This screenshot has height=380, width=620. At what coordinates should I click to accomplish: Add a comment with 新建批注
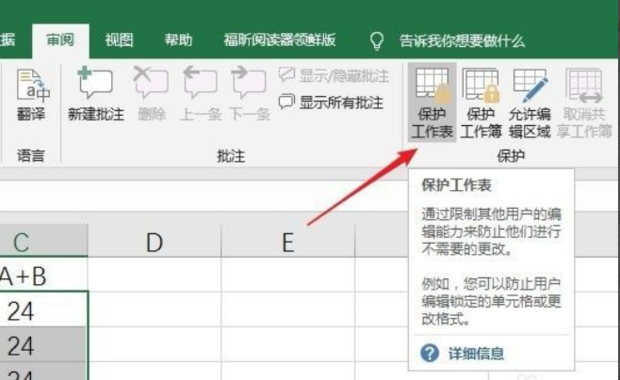tap(96, 95)
